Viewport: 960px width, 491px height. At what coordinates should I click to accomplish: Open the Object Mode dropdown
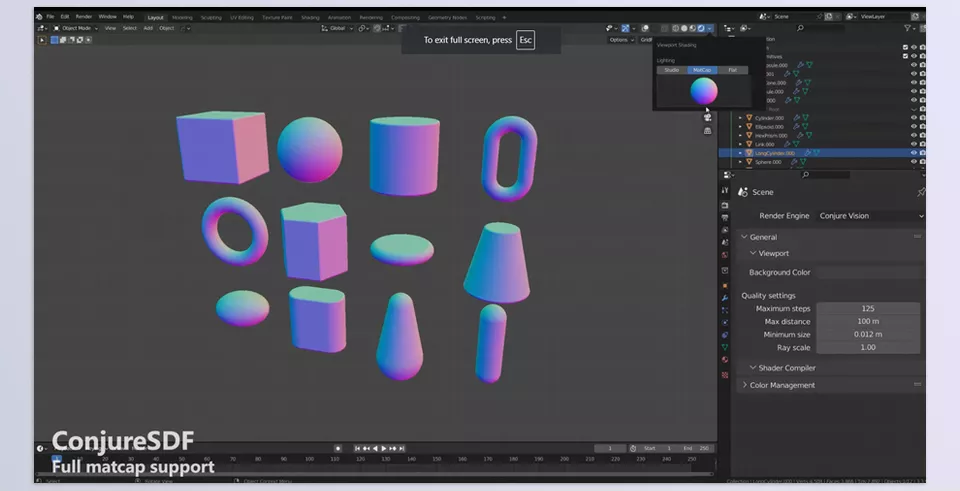point(75,28)
